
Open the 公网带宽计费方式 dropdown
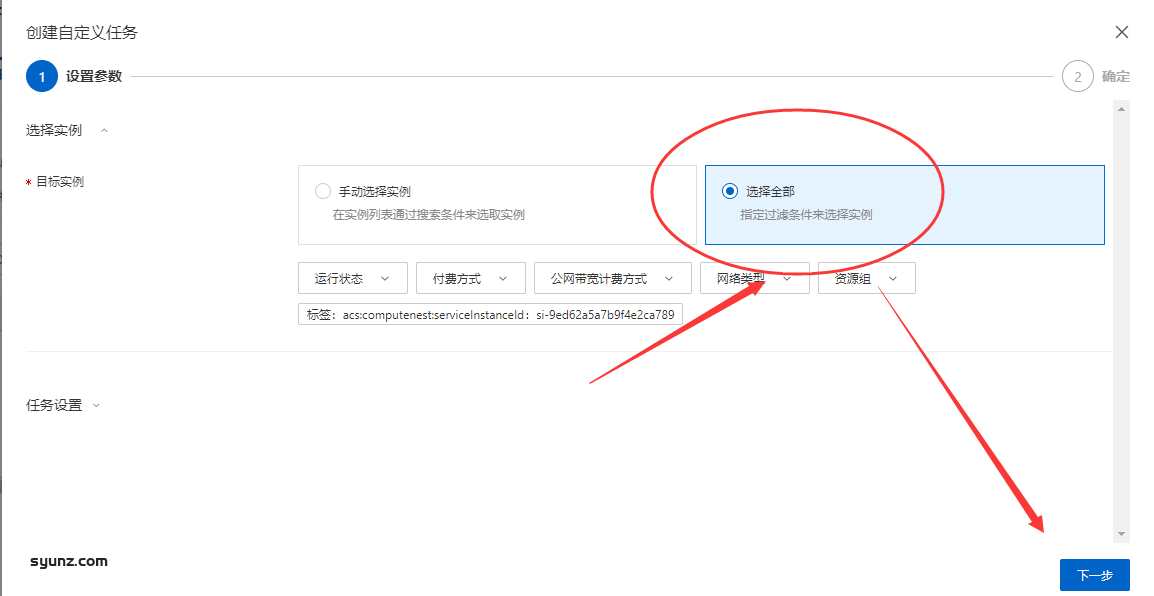612,278
